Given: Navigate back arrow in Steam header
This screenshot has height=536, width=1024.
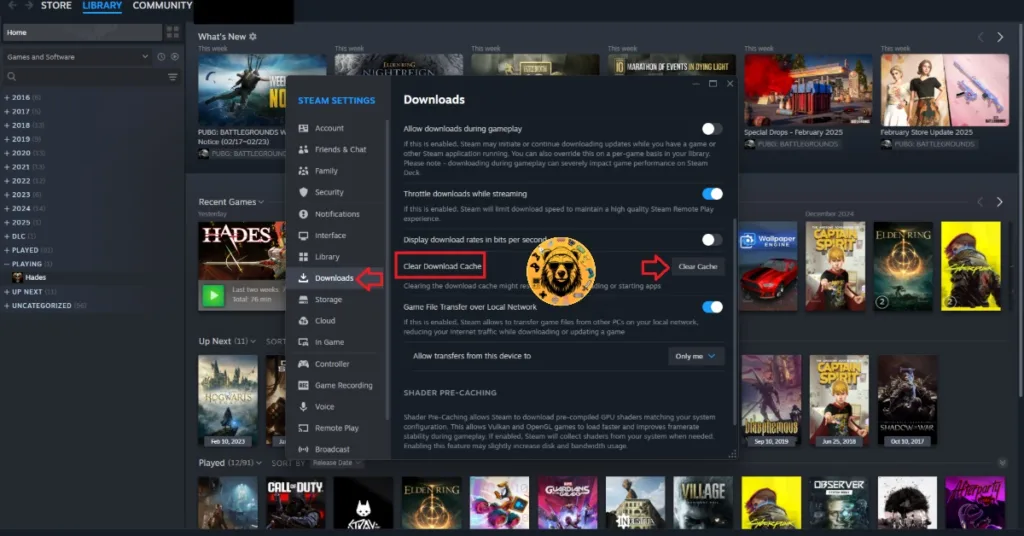Looking at the screenshot, I should (12, 5).
